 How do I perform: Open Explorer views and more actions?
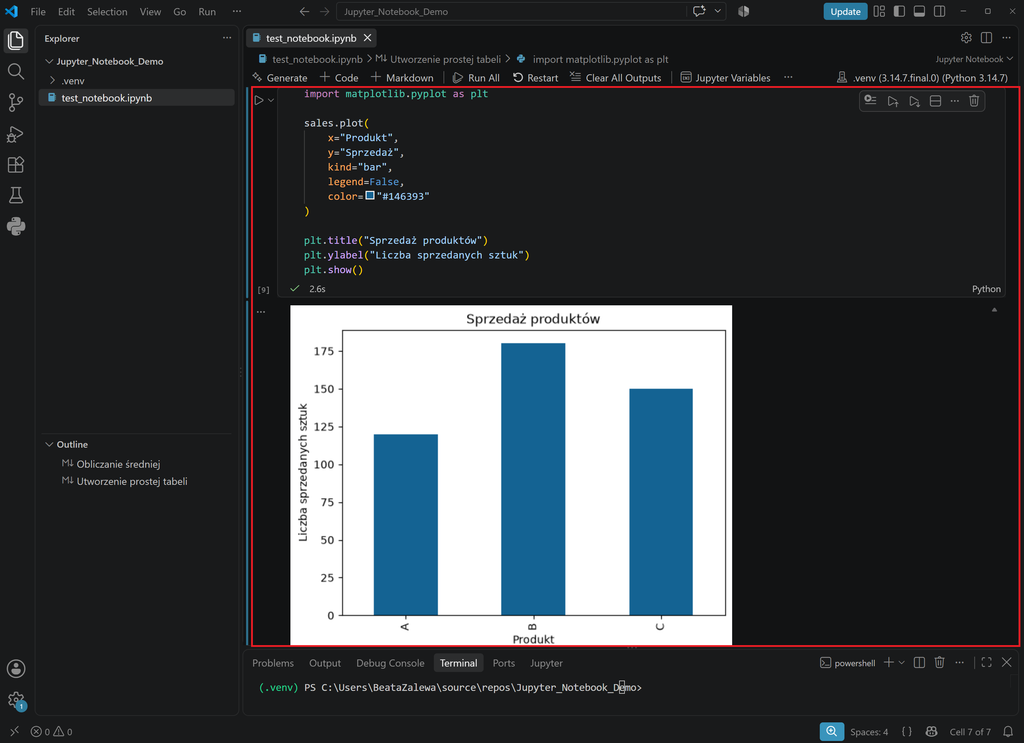click(227, 38)
